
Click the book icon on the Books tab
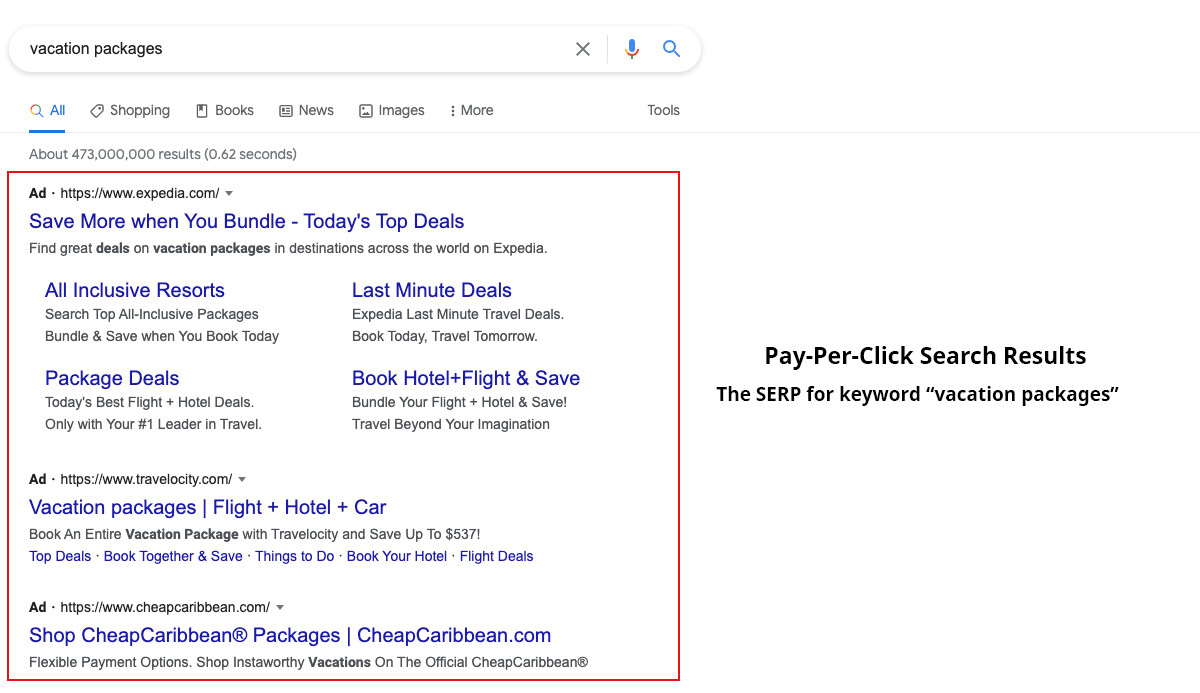pos(199,110)
